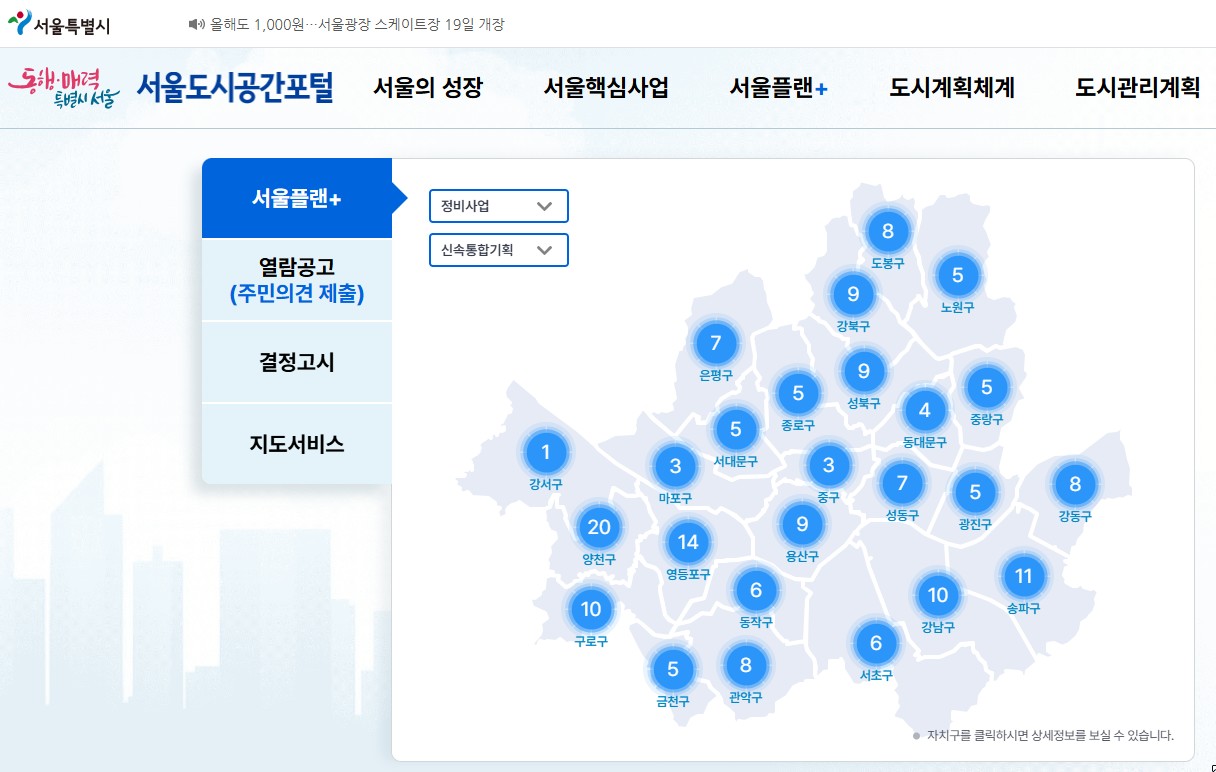The width and height of the screenshot is (1216, 772).
Task: Click the 서초구 marker showing 6
Action: click(x=876, y=643)
